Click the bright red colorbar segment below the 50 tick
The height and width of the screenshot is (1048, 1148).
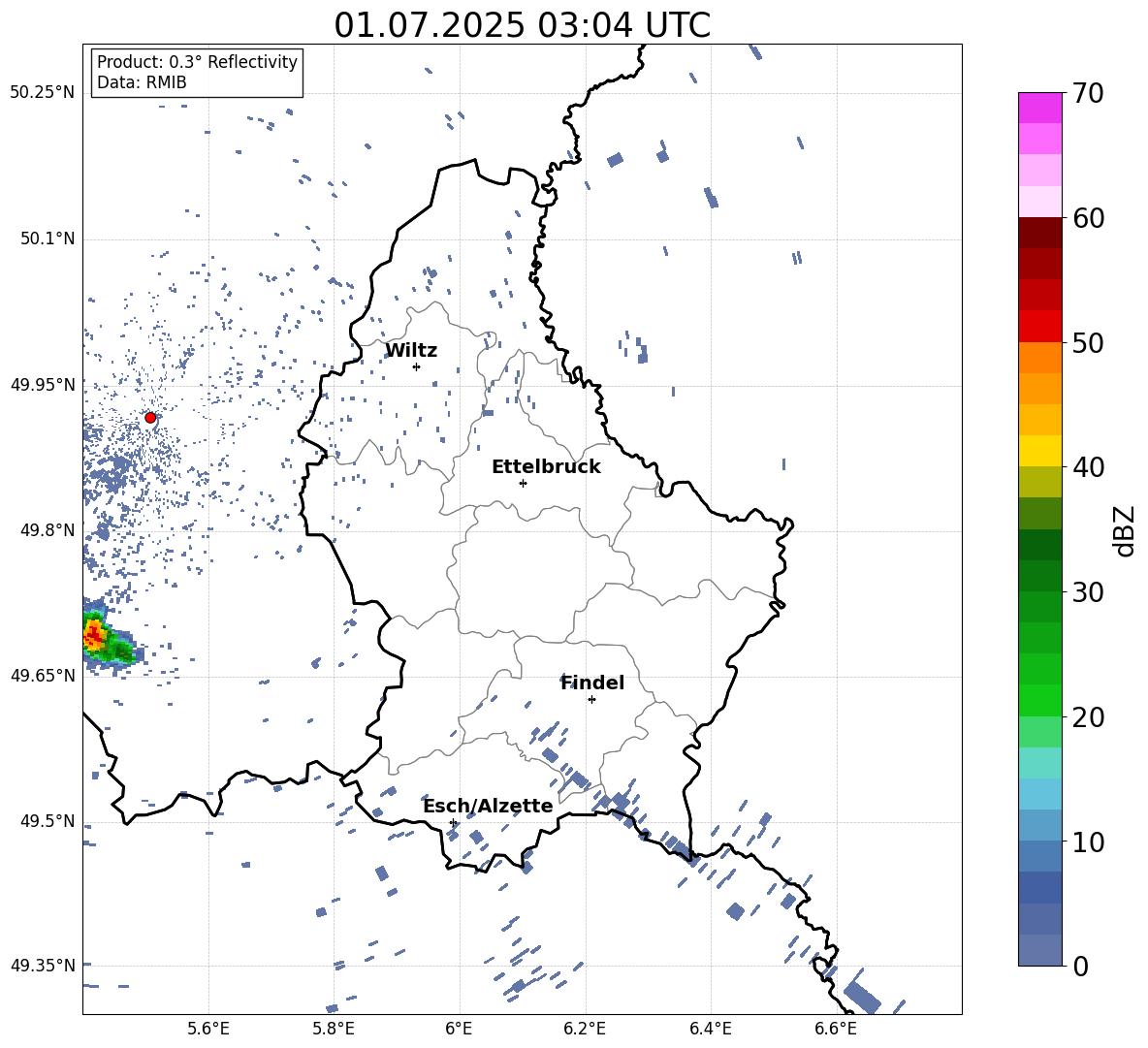[1039, 327]
